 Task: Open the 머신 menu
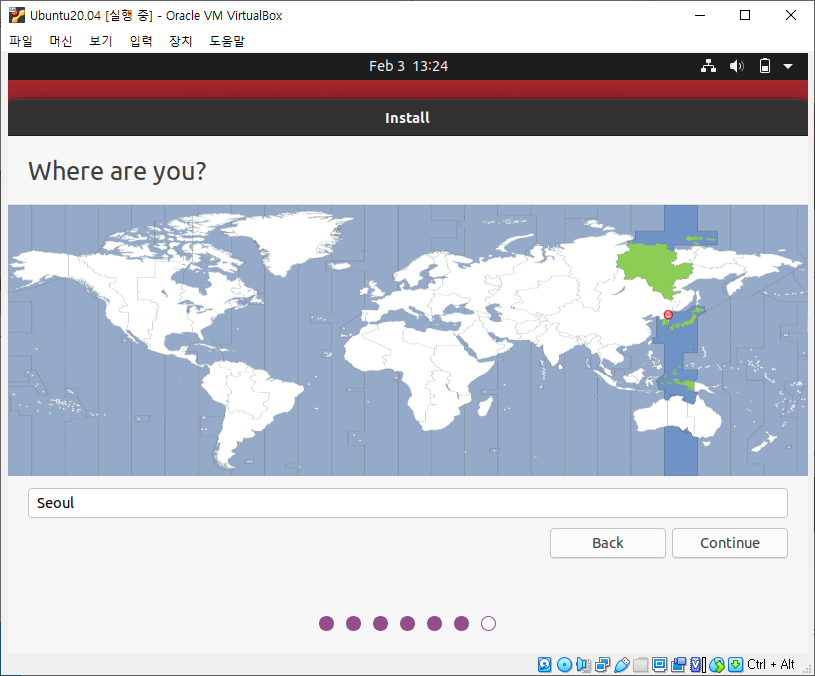(x=61, y=41)
